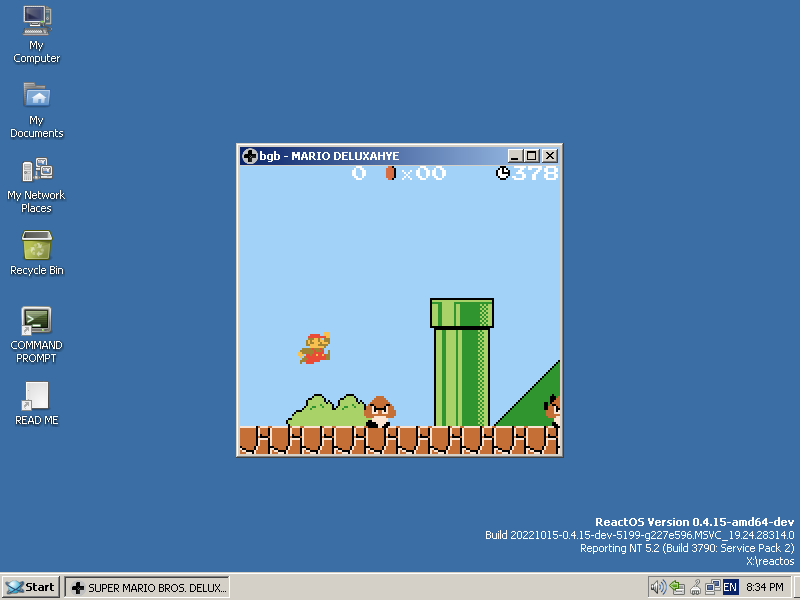The height and width of the screenshot is (600, 800).
Task: Click Mario jumping in the game
Action: coord(315,348)
